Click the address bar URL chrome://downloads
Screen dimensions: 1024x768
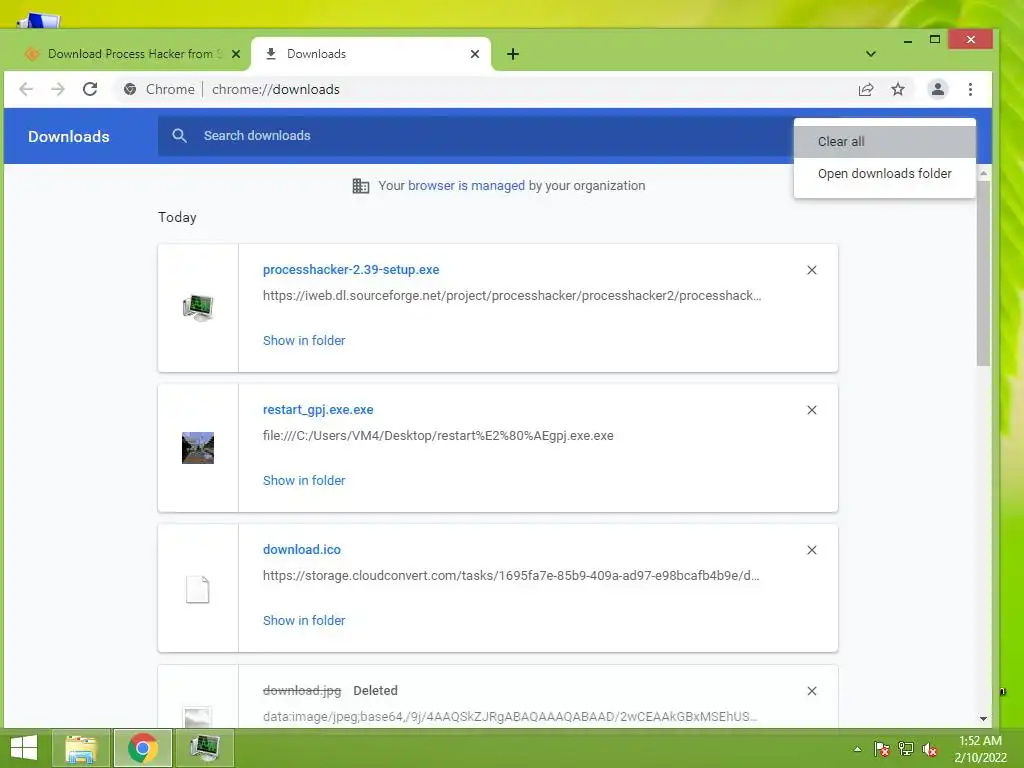pyautogui.click(x=276, y=89)
